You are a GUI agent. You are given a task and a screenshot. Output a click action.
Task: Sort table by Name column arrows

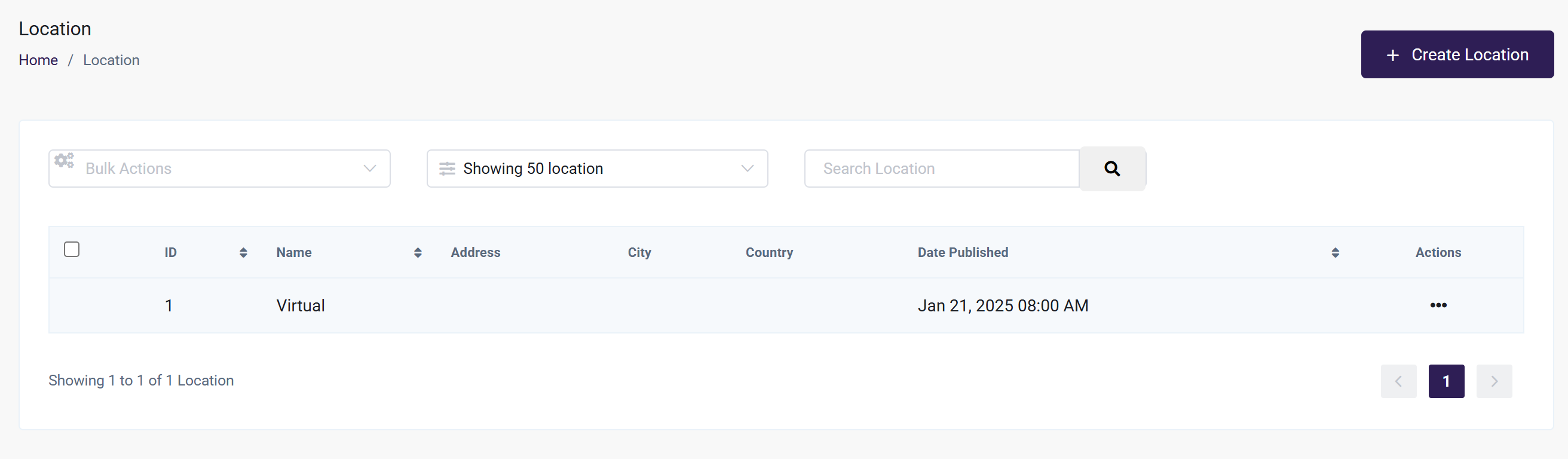418,253
